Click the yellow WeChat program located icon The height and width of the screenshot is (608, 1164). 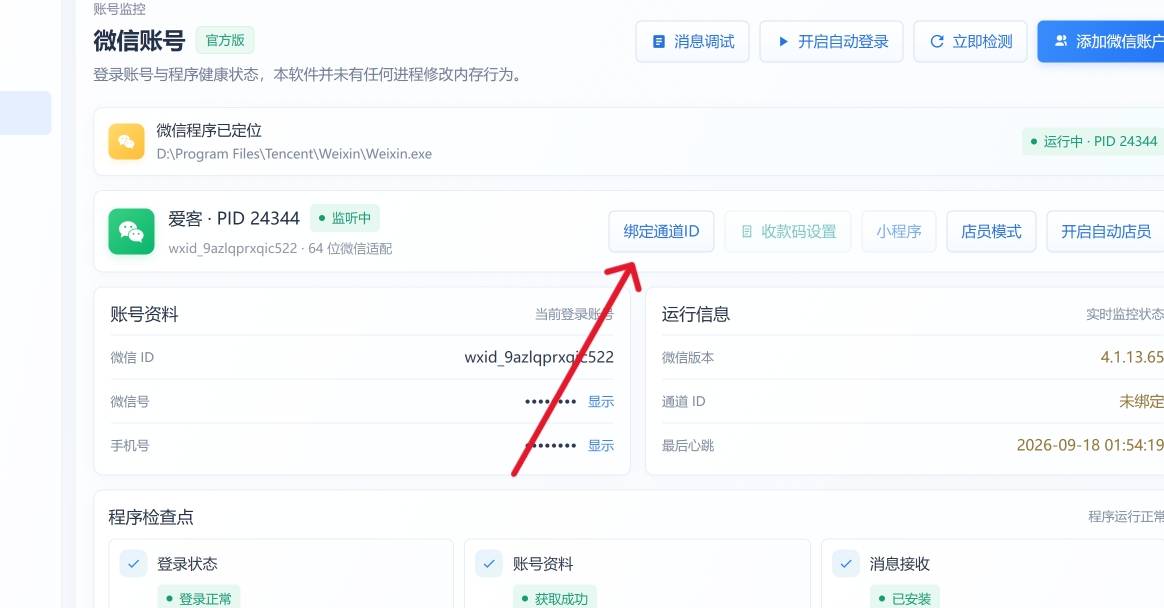click(x=126, y=142)
